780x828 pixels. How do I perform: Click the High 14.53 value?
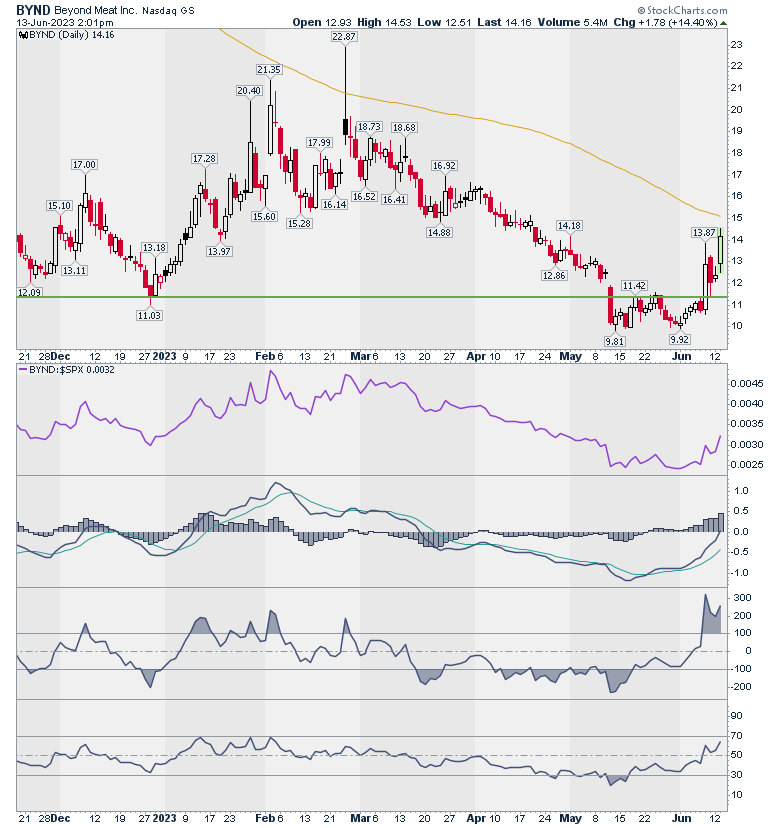(384, 23)
